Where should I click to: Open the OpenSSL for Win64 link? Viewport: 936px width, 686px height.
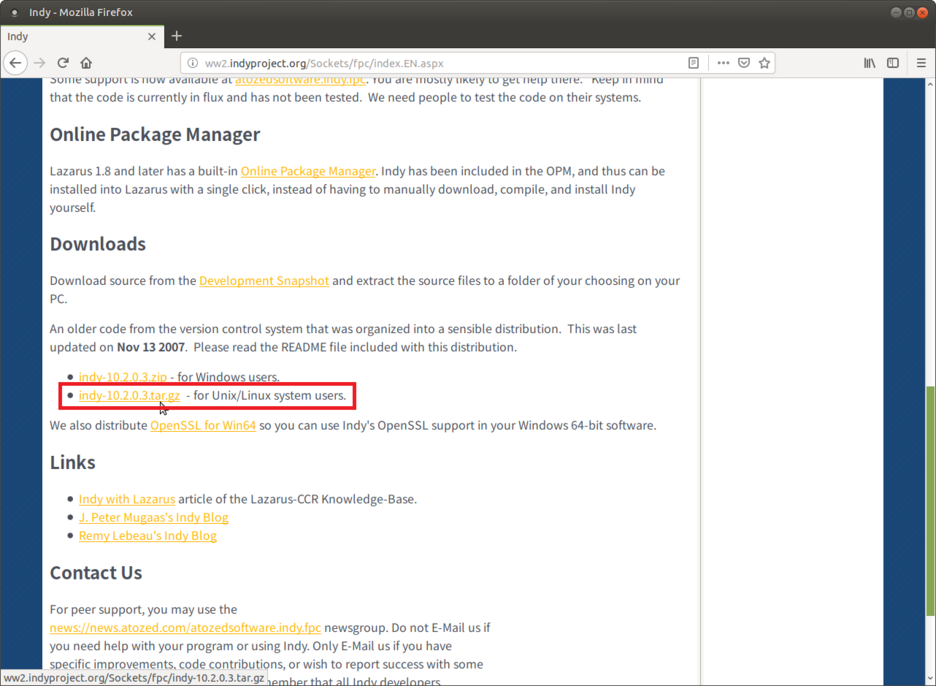[203, 425]
